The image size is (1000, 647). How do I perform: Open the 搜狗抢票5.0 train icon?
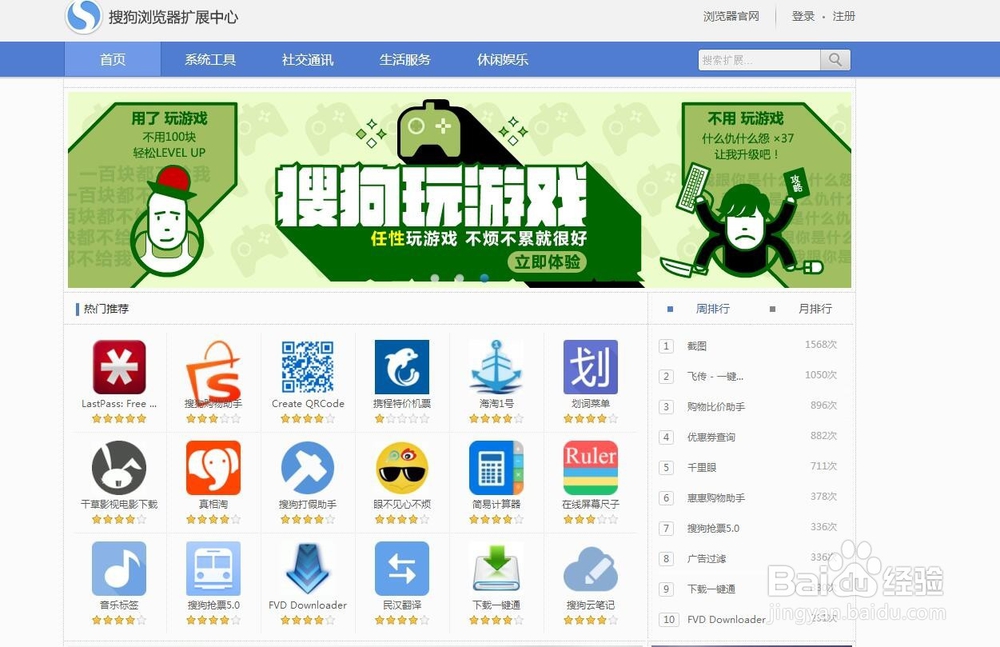click(214, 569)
